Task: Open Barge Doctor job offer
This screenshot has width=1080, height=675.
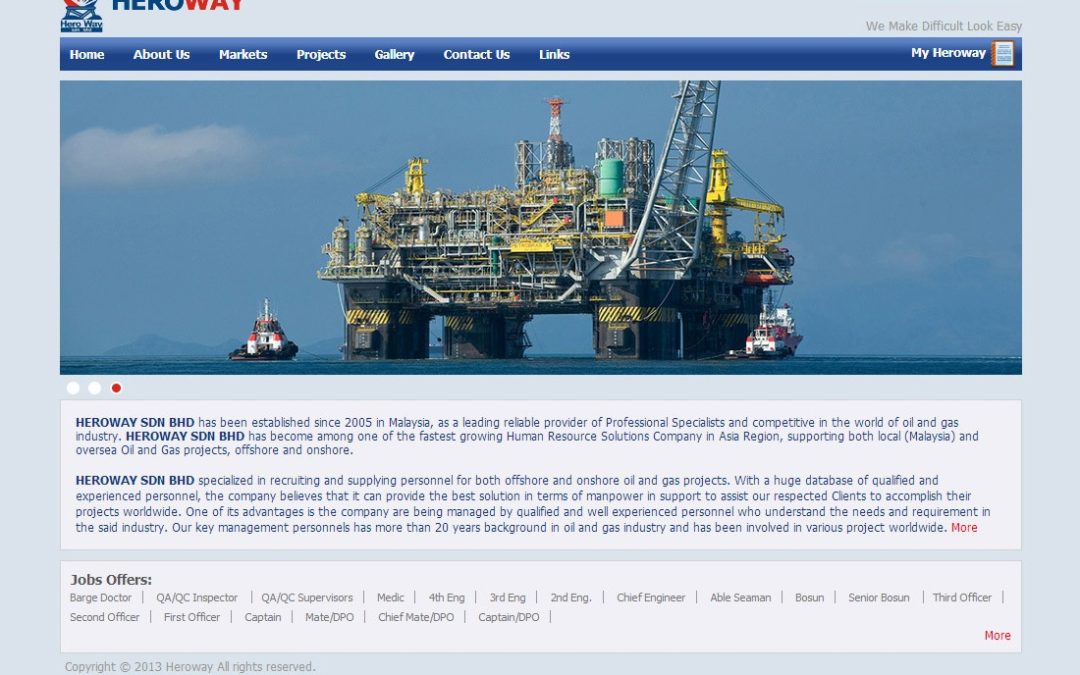Action: 101,598
